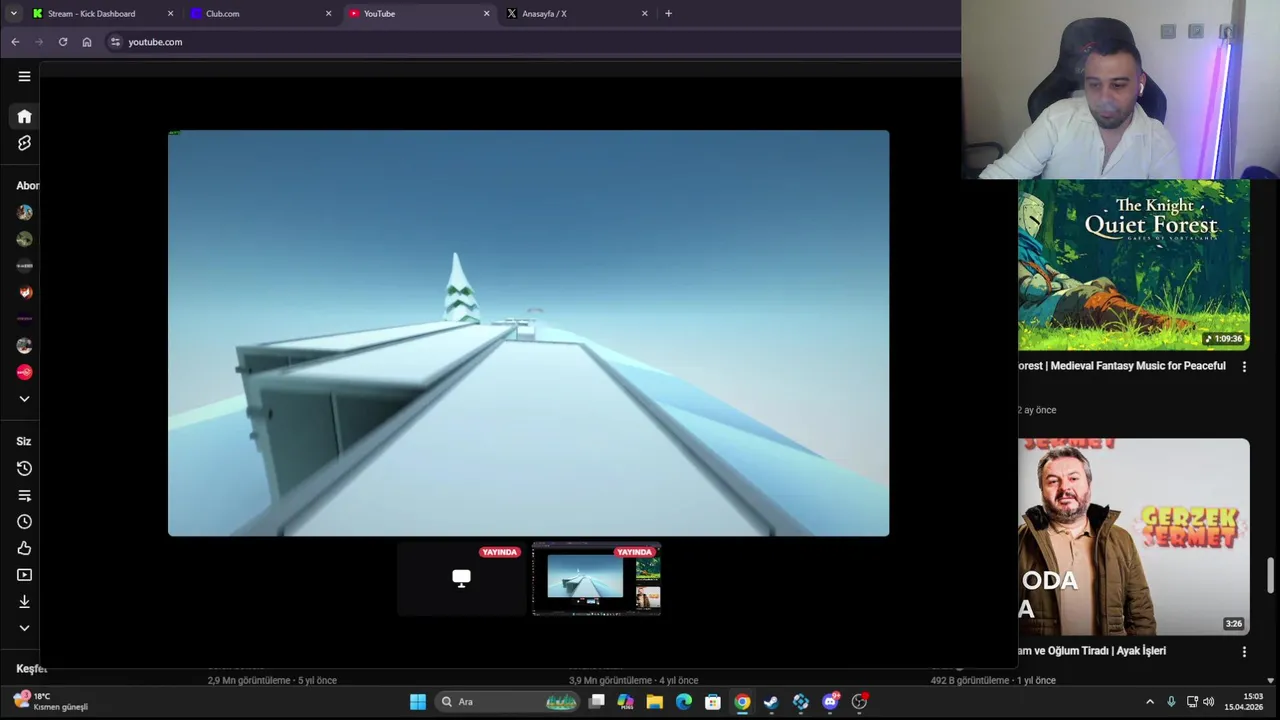Click the page vertical scrollbar thumb

coord(1271,575)
